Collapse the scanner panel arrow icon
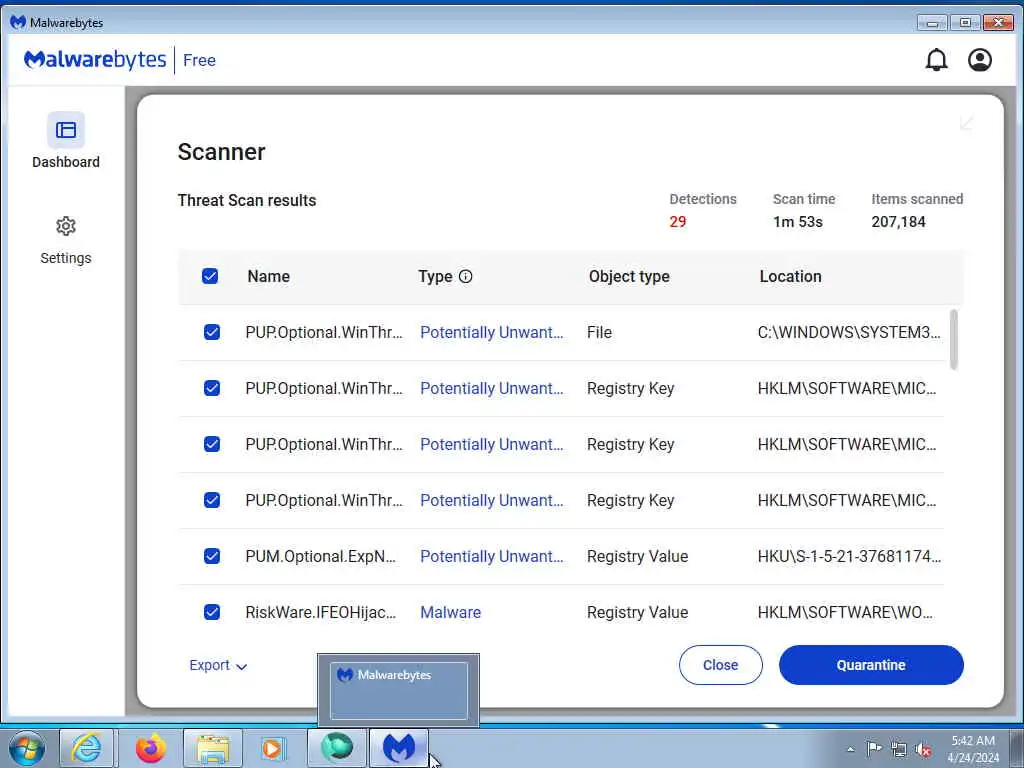This screenshot has height=768, width=1024. pyautogui.click(x=967, y=123)
